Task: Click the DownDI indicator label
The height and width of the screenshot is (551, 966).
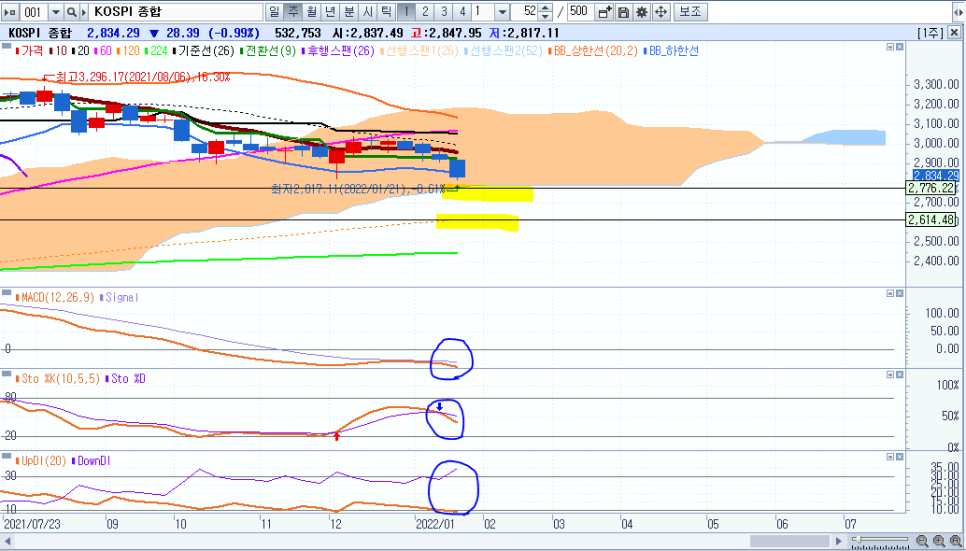Action: 92,460
